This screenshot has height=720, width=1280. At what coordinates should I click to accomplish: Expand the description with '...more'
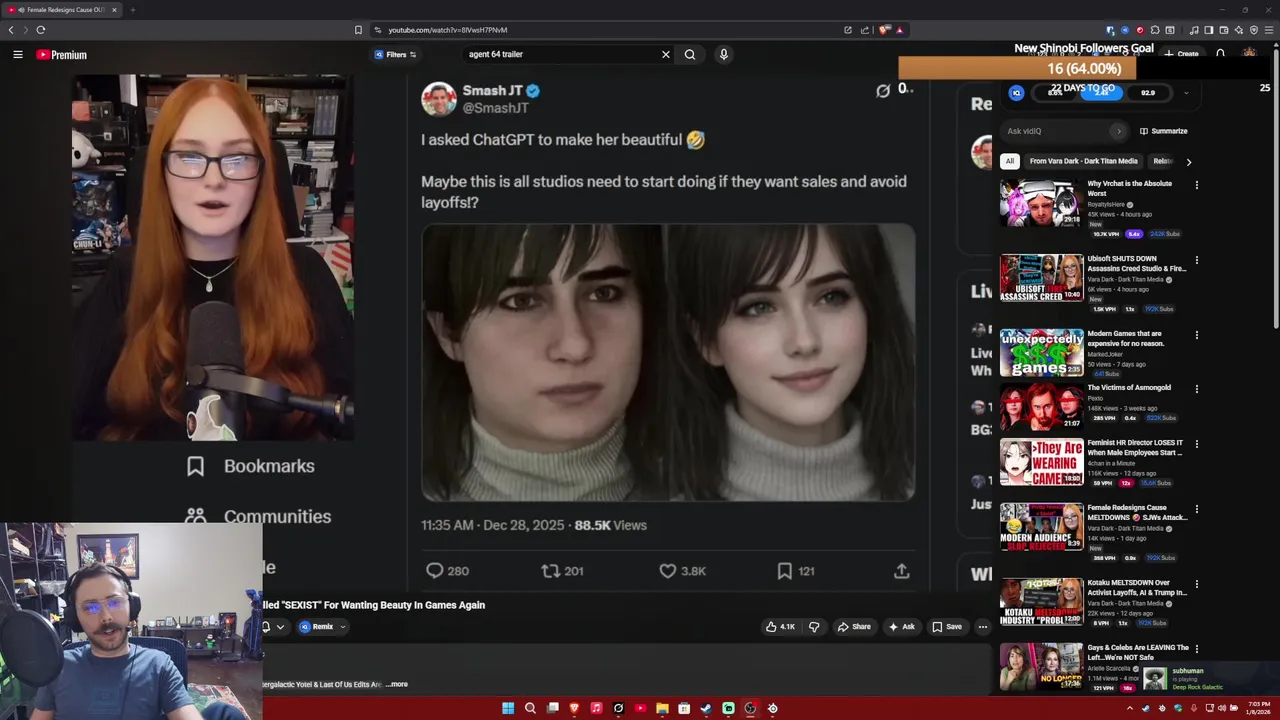tap(397, 684)
